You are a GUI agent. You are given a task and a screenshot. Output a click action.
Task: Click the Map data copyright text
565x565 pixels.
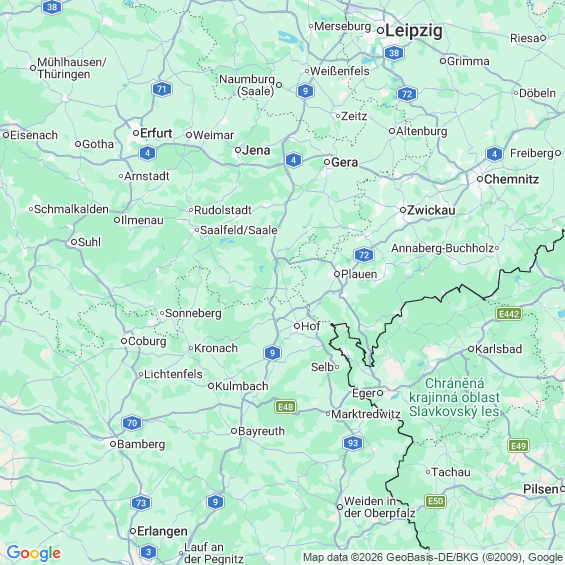point(434,557)
